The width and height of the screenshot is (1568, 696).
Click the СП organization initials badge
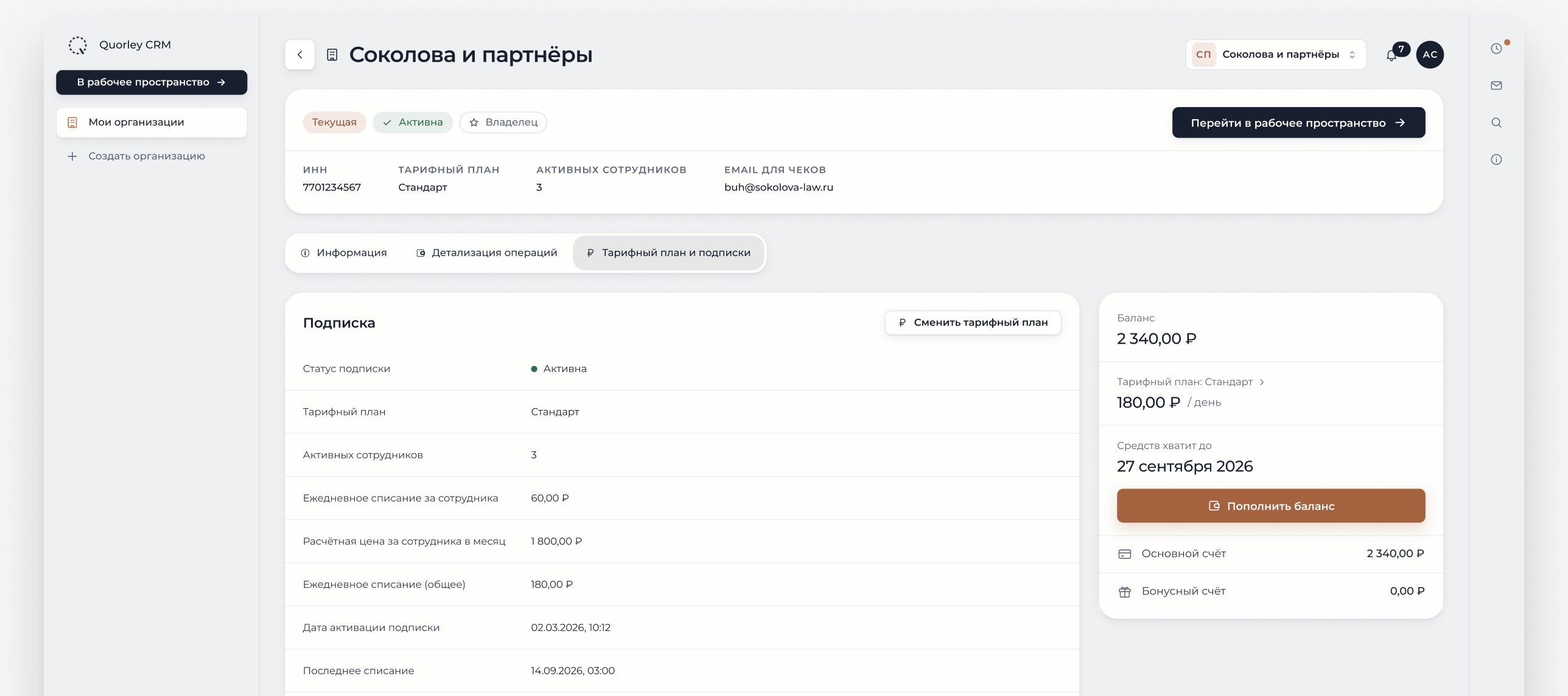1203,55
